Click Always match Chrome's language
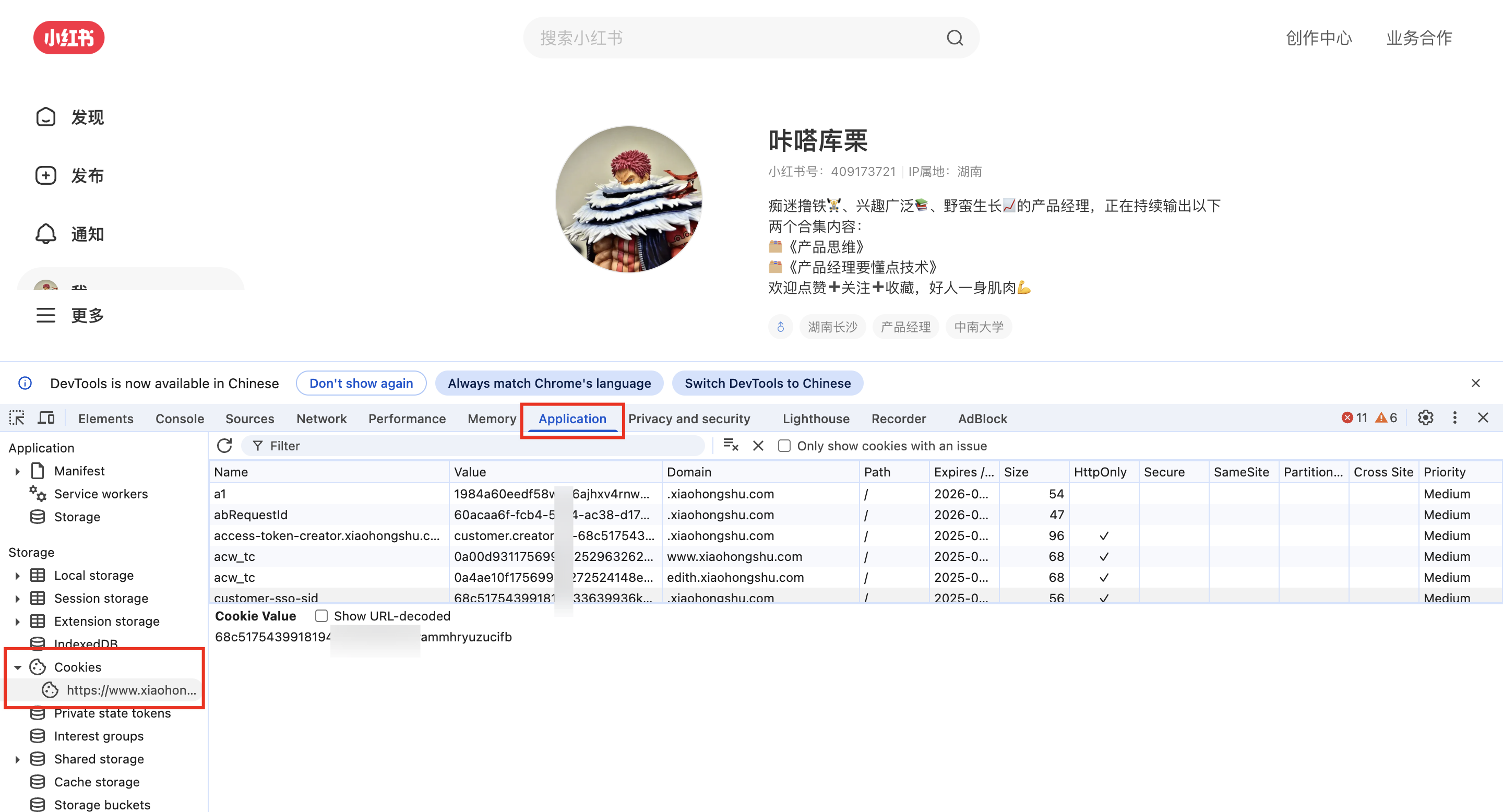Image resolution: width=1503 pixels, height=812 pixels. pyautogui.click(x=549, y=383)
